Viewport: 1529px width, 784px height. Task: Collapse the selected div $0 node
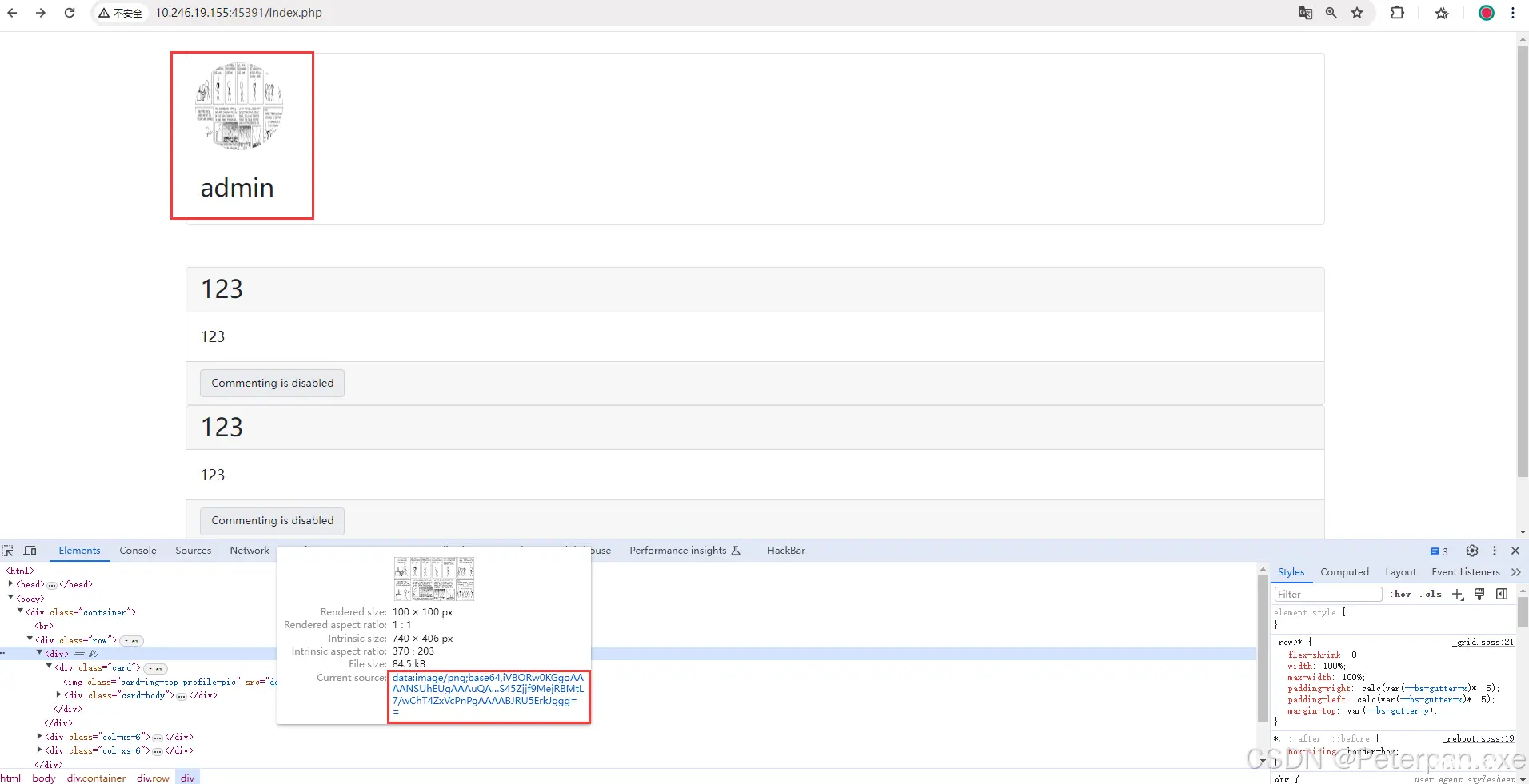coord(40,653)
